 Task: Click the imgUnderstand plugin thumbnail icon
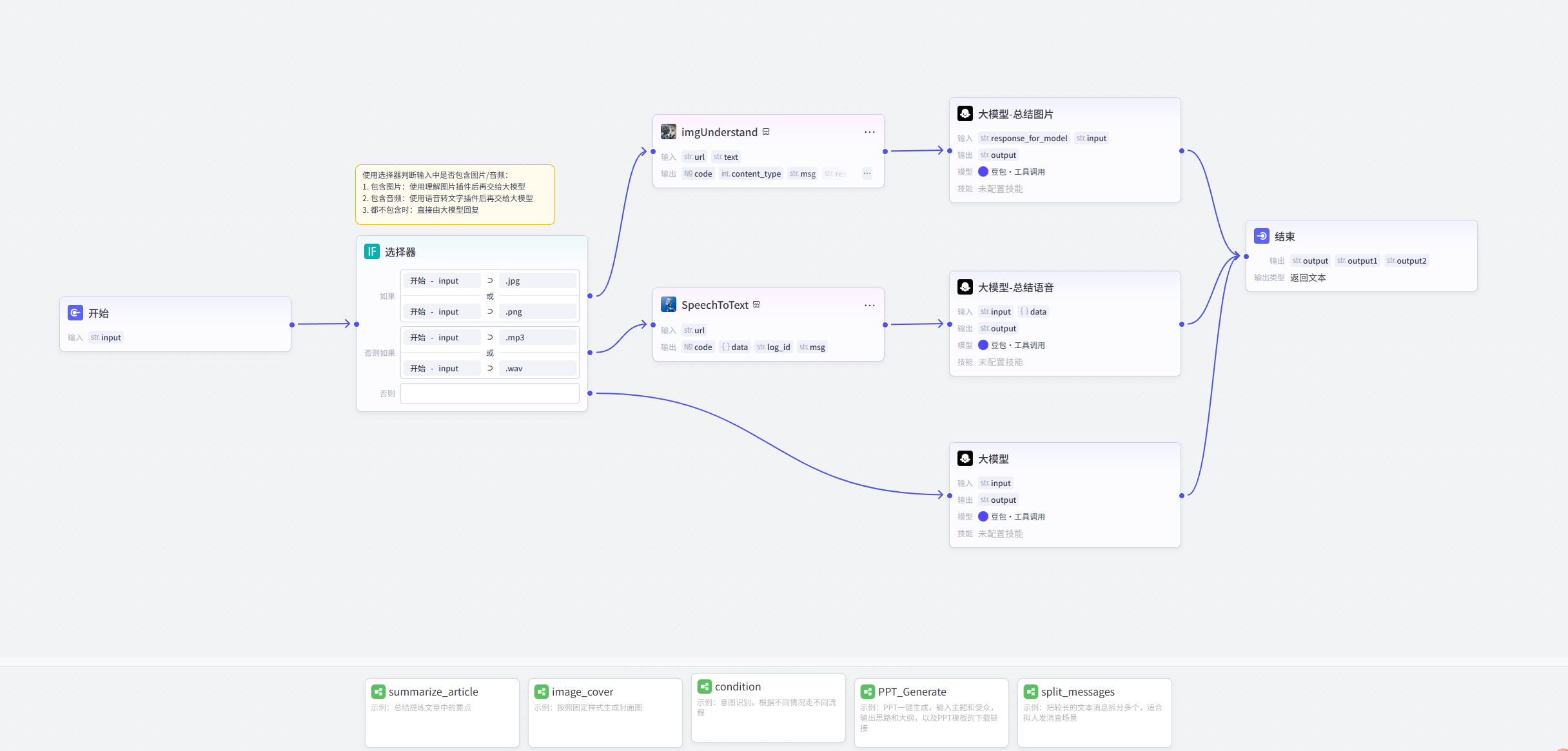pos(669,132)
